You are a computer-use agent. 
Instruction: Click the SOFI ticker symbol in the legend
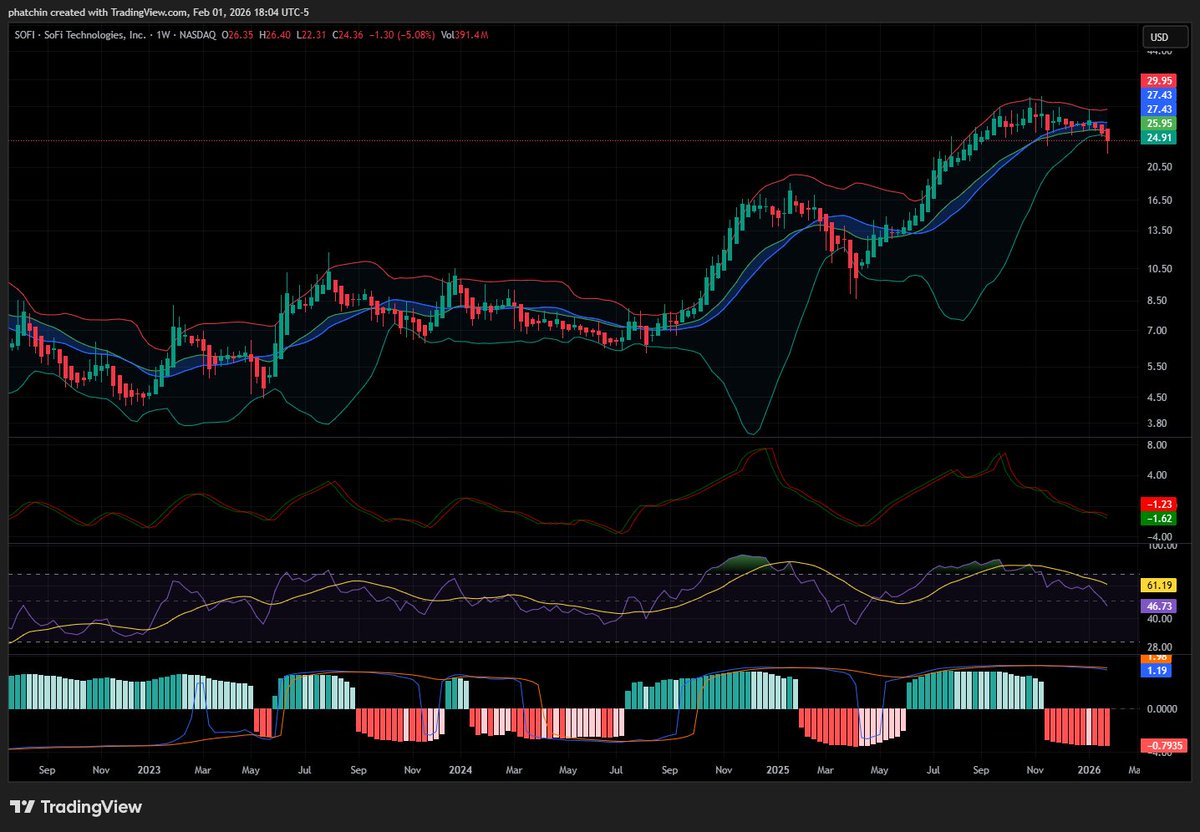pos(23,34)
